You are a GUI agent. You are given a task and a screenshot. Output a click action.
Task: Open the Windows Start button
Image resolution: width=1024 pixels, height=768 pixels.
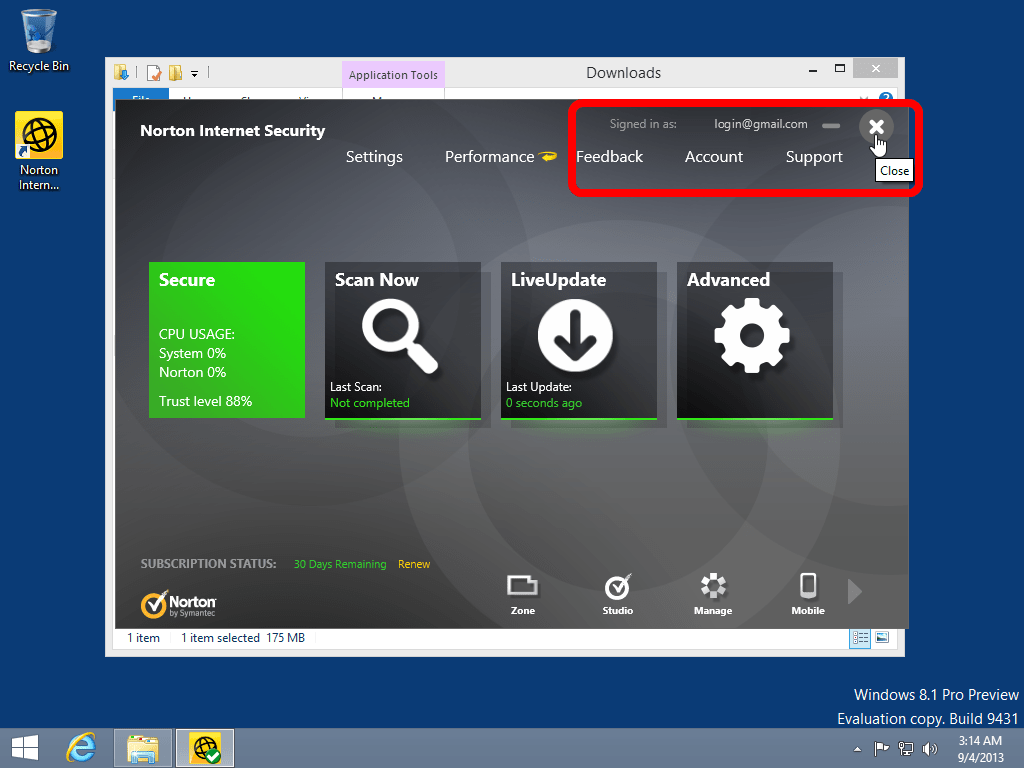click(x=25, y=748)
